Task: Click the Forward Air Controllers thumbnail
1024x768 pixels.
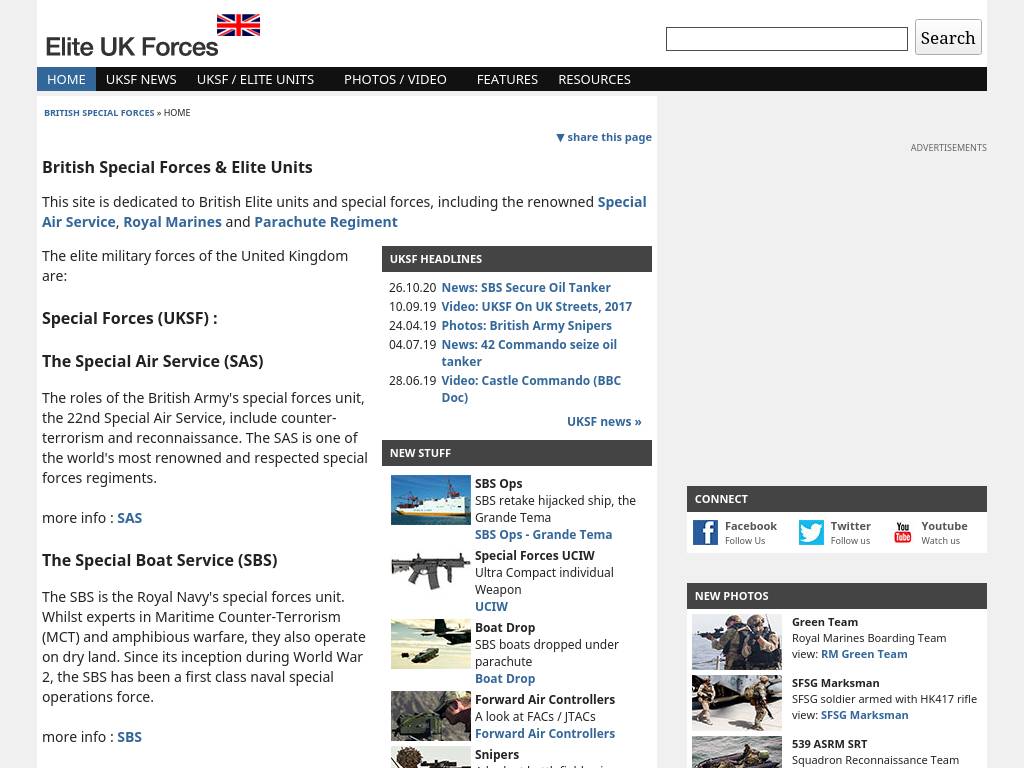Action: tap(430, 716)
